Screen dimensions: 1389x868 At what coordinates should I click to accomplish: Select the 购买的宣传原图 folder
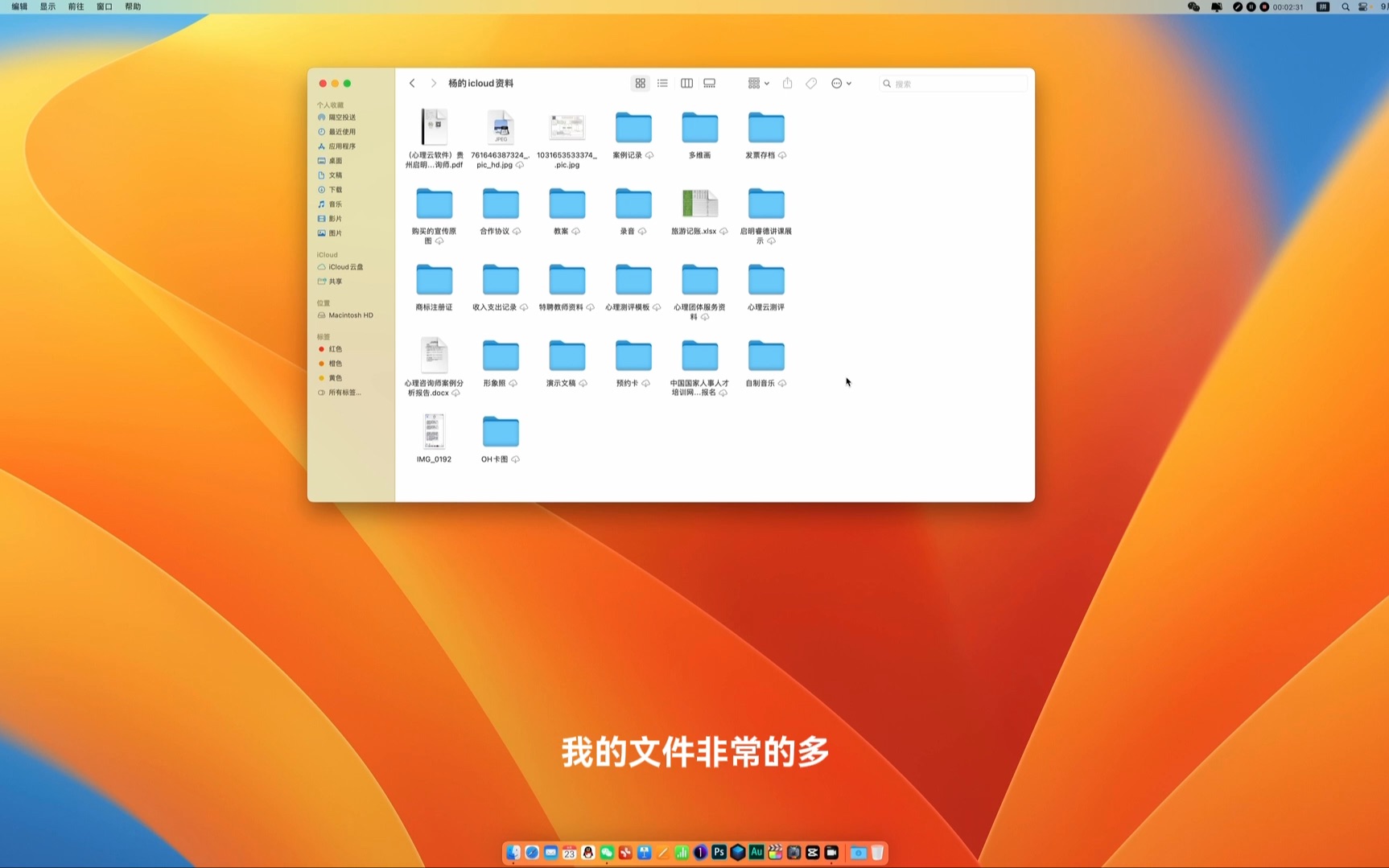(435, 204)
